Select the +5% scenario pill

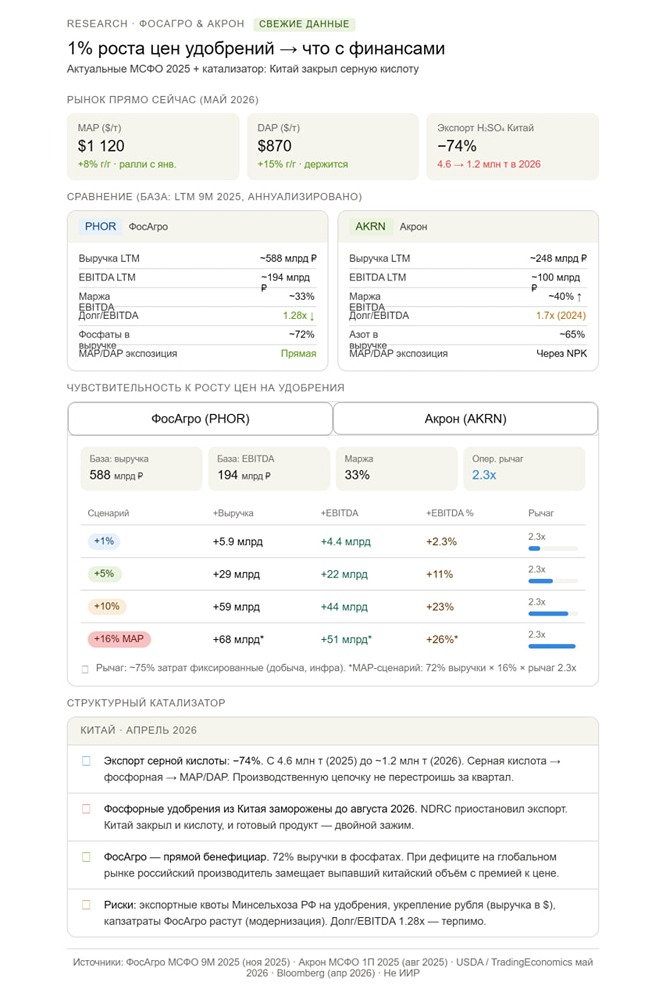pos(104,574)
